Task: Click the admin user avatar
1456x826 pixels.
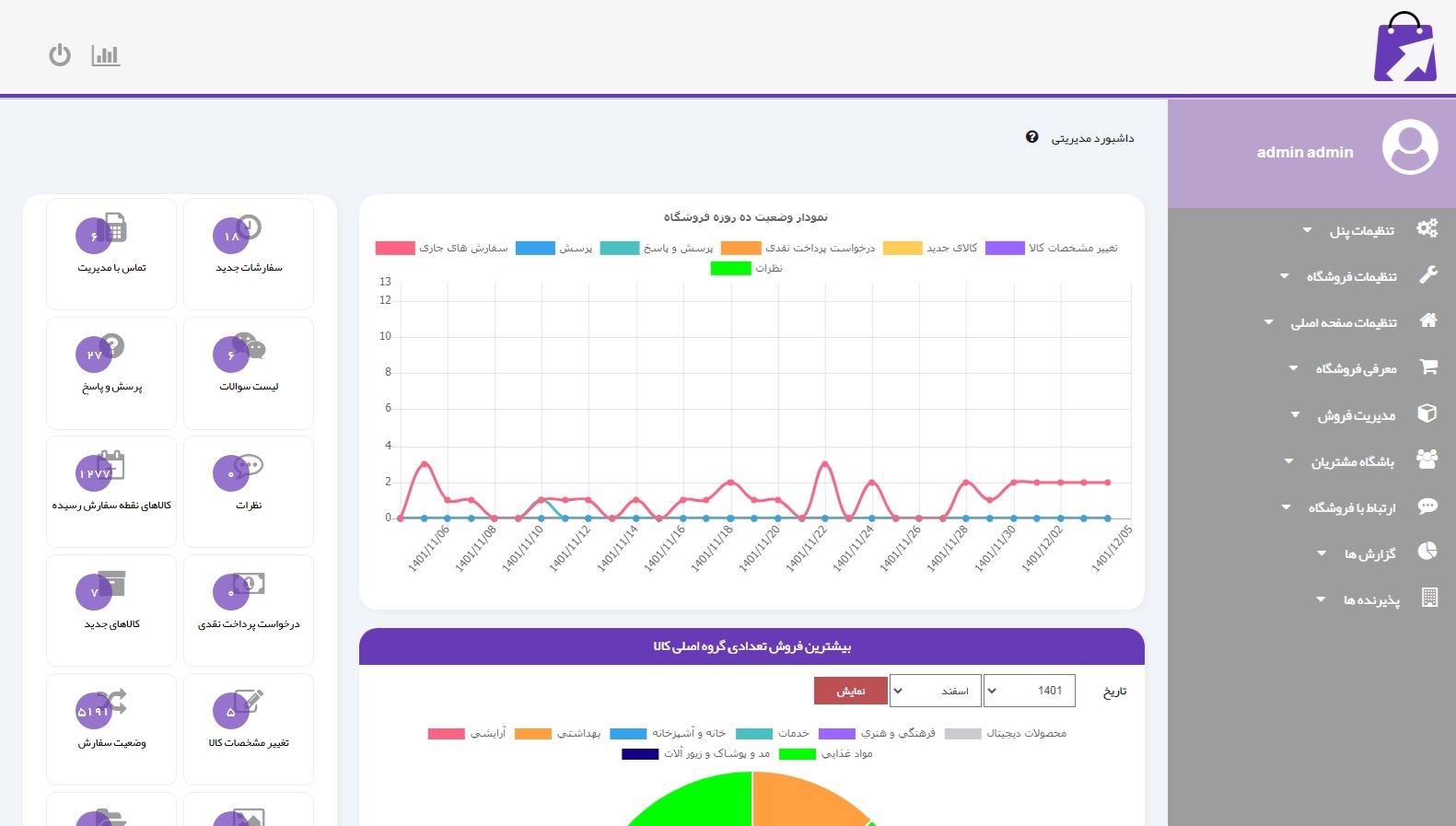Action: tap(1409, 147)
